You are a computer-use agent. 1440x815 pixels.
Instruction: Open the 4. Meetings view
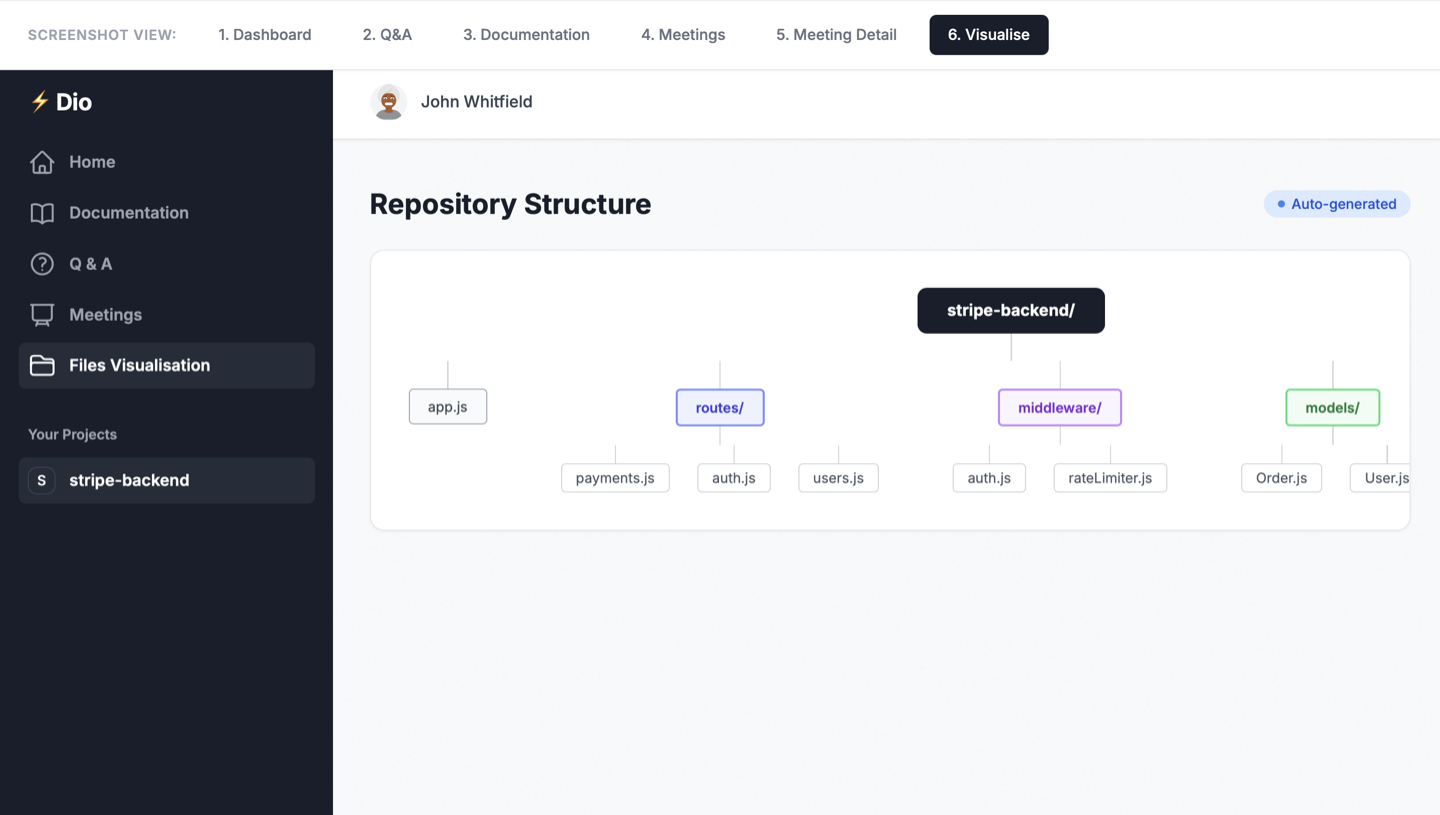point(683,34)
